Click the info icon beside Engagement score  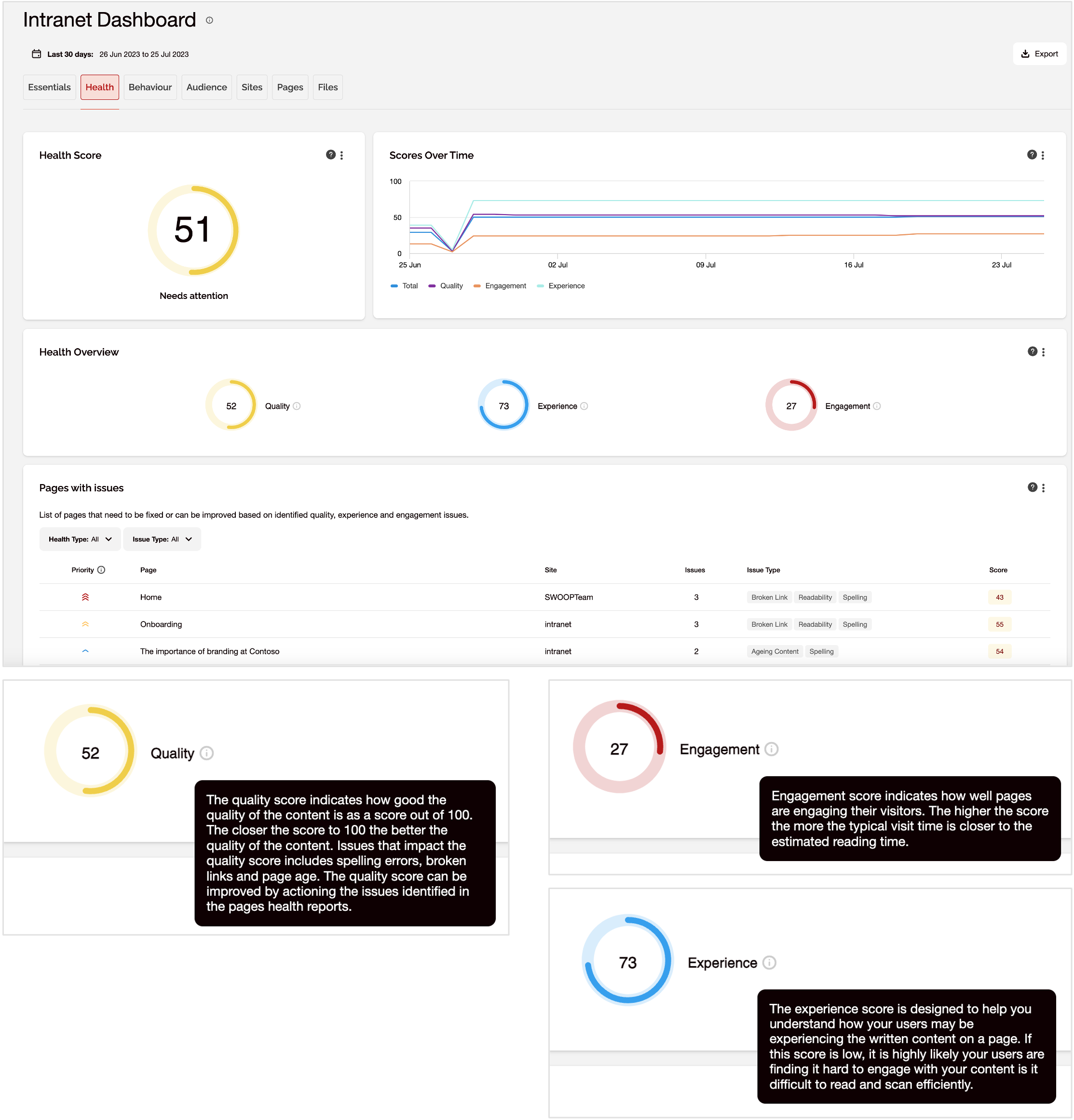click(876, 405)
